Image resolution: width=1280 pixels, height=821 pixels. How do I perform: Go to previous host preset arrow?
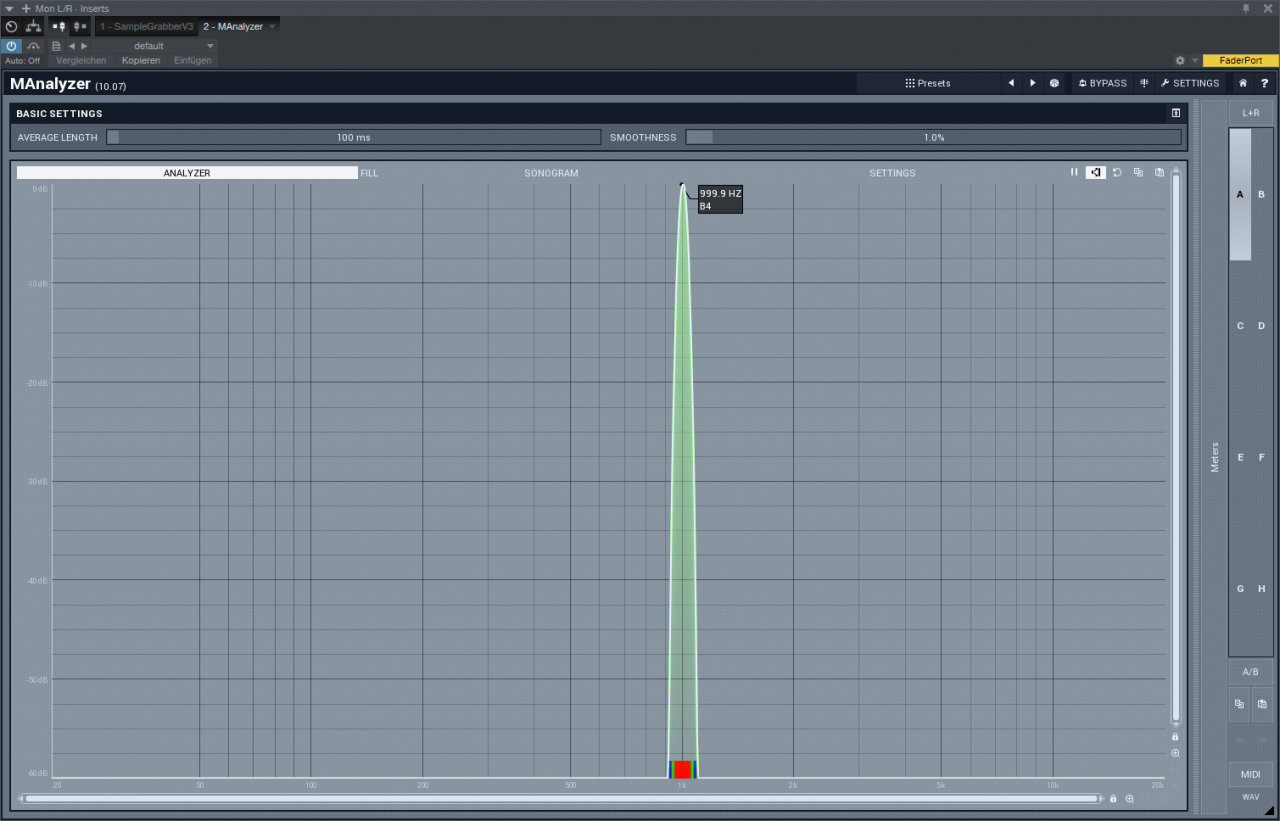tap(71, 46)
